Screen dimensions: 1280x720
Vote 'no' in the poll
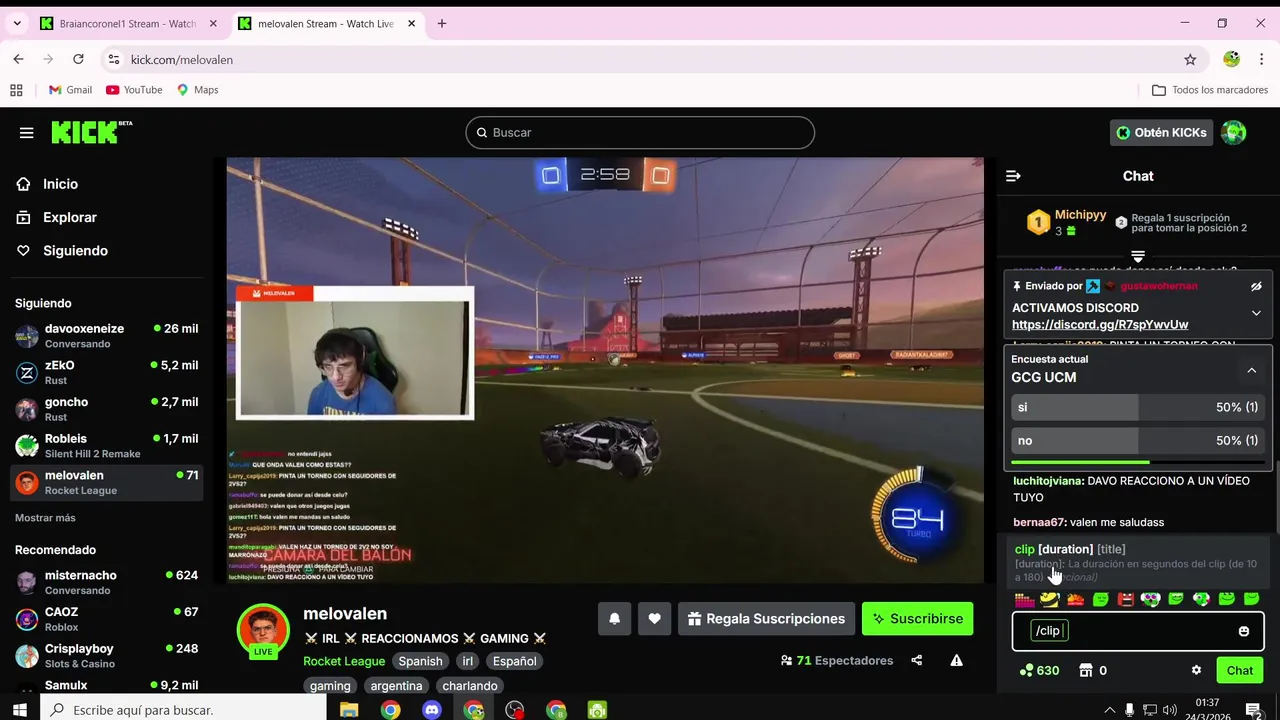click(x=1137, y=440)
